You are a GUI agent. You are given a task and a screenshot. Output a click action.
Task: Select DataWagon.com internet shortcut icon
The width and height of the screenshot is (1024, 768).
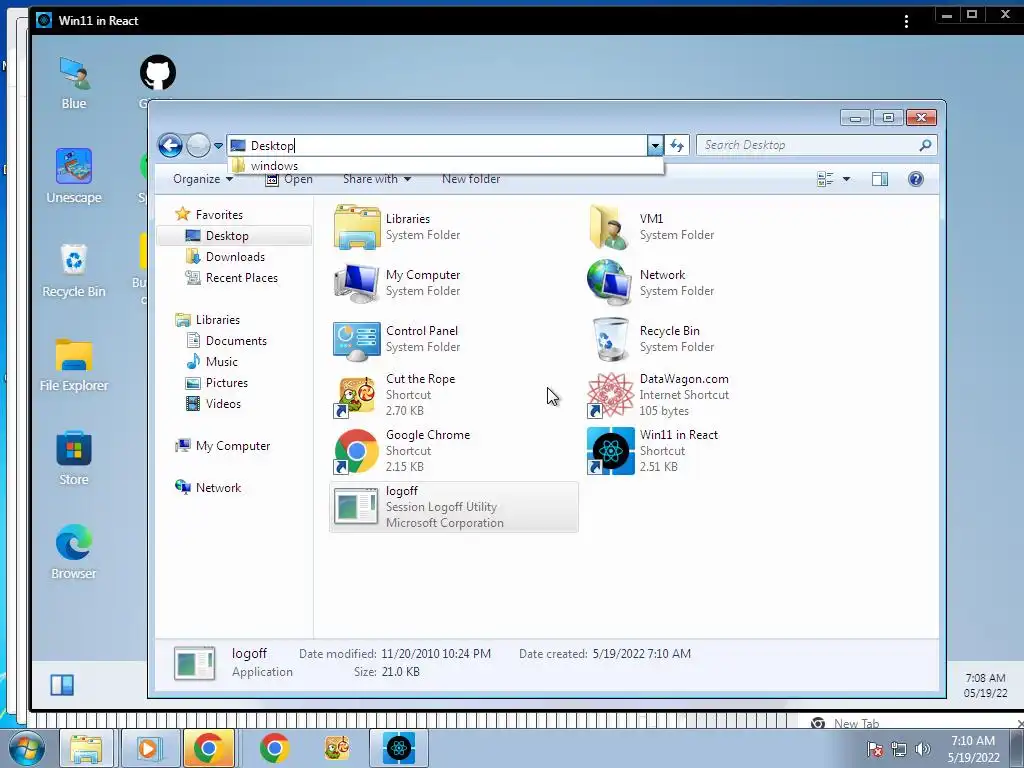pos(610,395)
